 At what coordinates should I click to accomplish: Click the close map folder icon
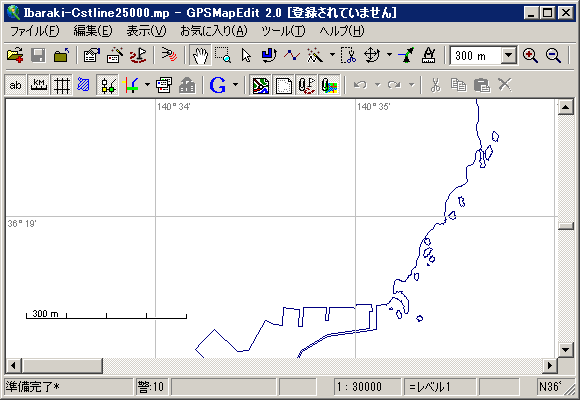pos(61,56)
